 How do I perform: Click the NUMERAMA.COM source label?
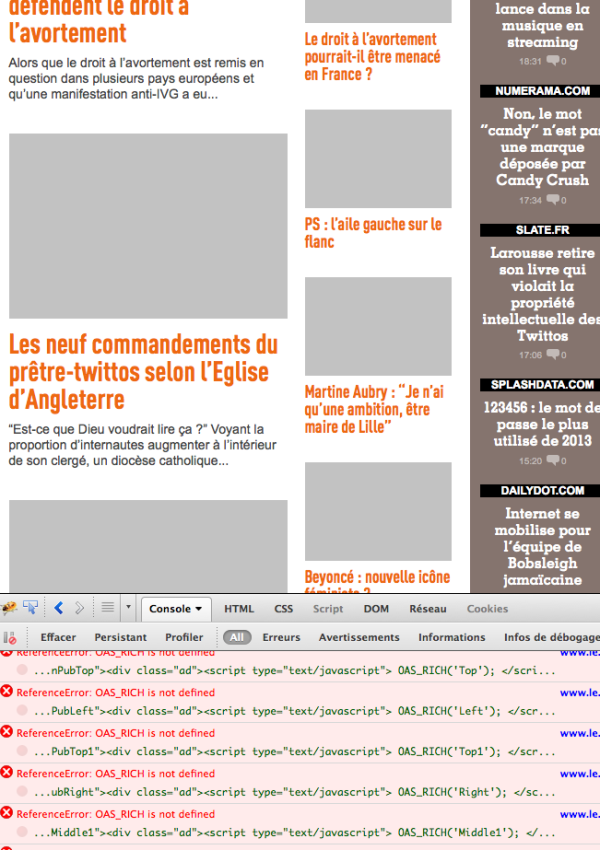[542, 91]
